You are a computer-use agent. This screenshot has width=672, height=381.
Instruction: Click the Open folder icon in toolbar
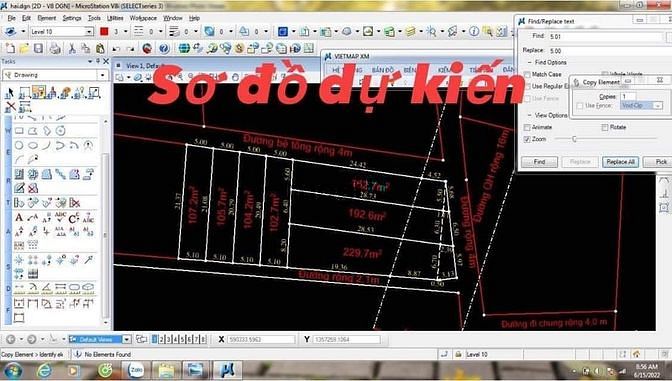point(24,48)
